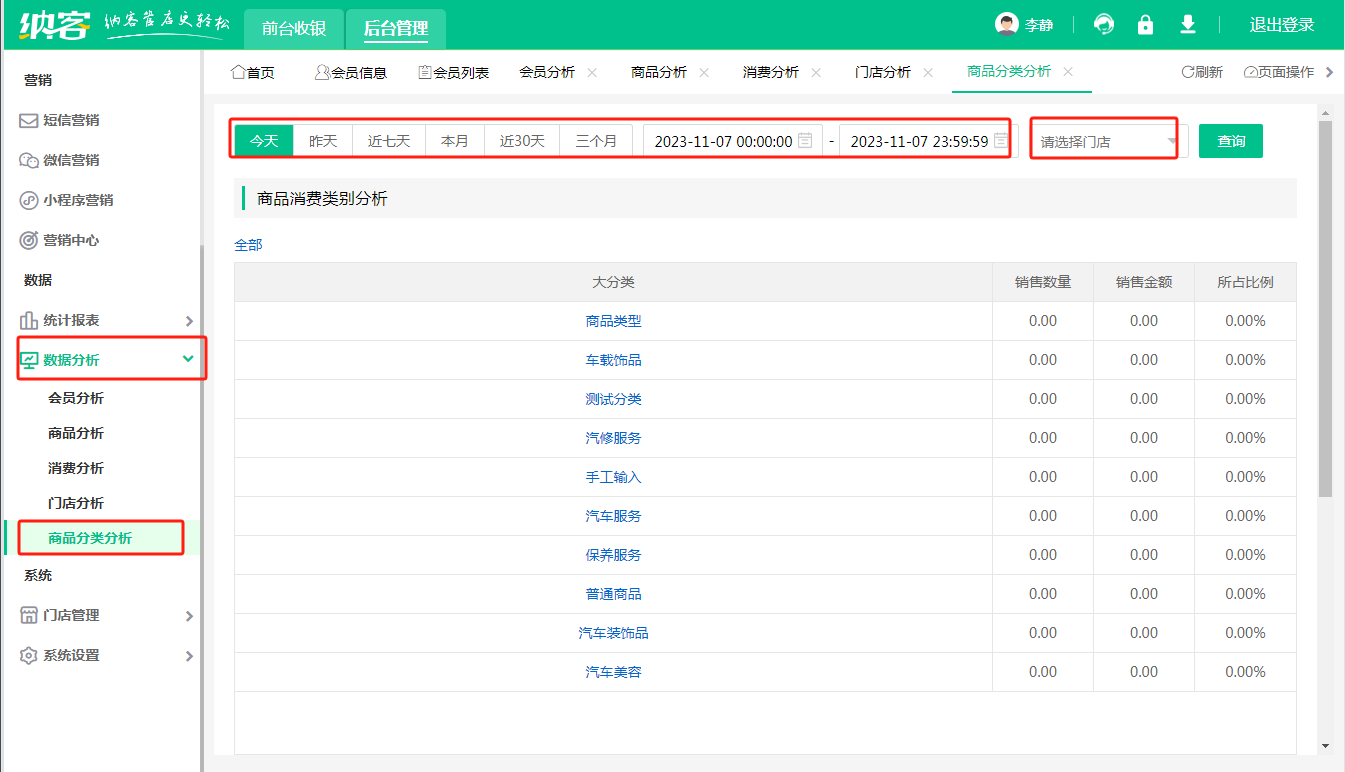Open the 汽修服务 category link
This screenshot has width=1345, height=772.
[613, 438]
